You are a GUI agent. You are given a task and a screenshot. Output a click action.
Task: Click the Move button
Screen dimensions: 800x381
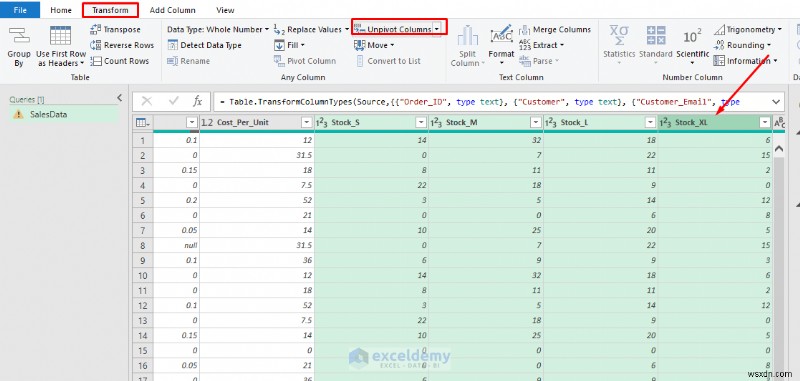tap(374, 45)
